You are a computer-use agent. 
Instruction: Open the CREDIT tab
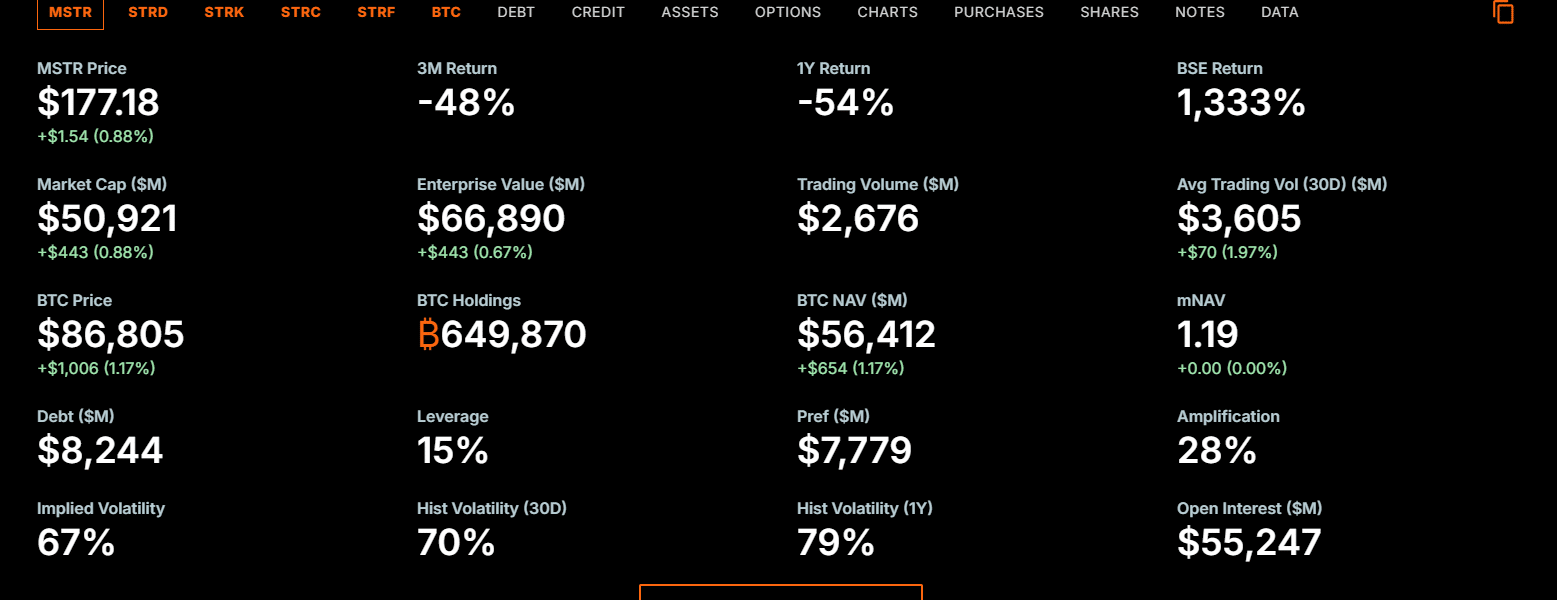pyautogui.click(x=598, y=12)
